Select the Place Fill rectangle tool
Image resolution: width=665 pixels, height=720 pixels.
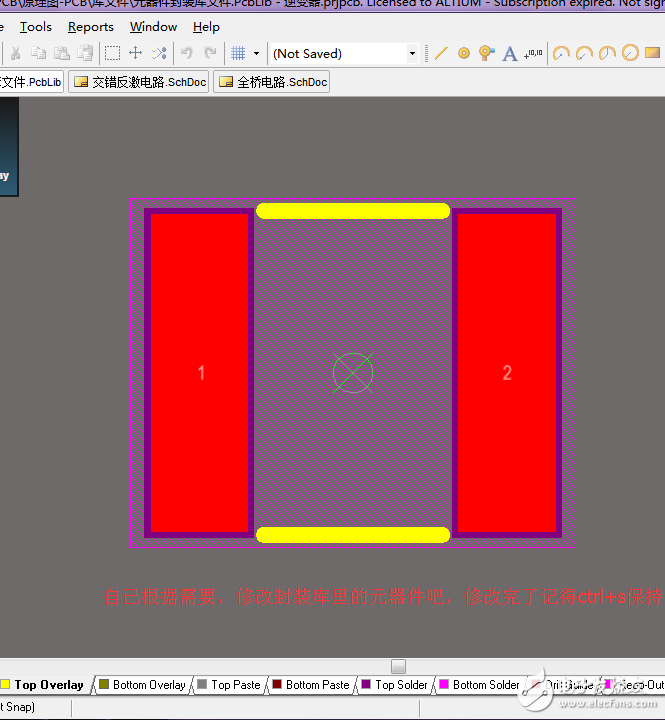[x=653, y=53]
